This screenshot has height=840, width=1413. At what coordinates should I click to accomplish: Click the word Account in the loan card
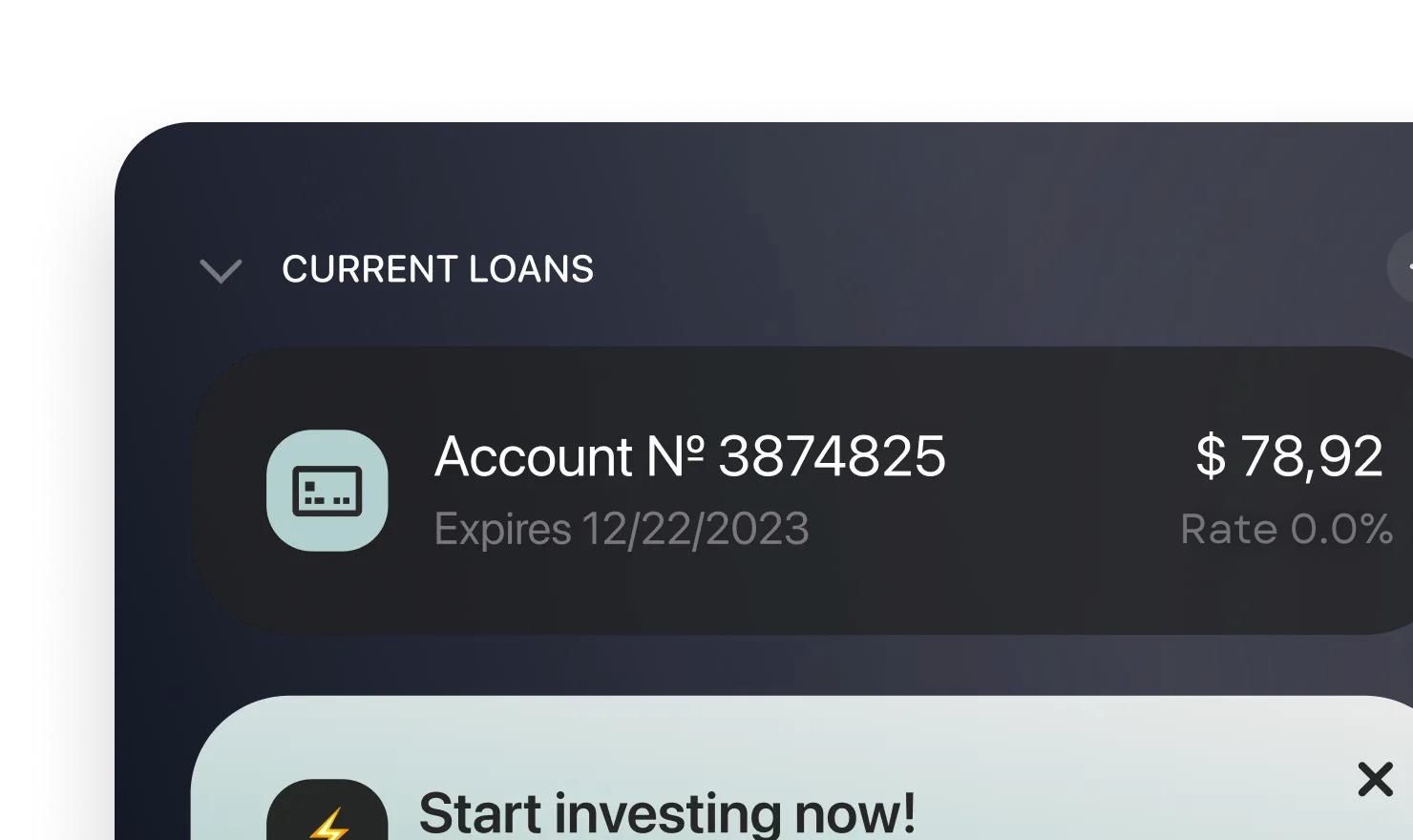pos(534,456)
